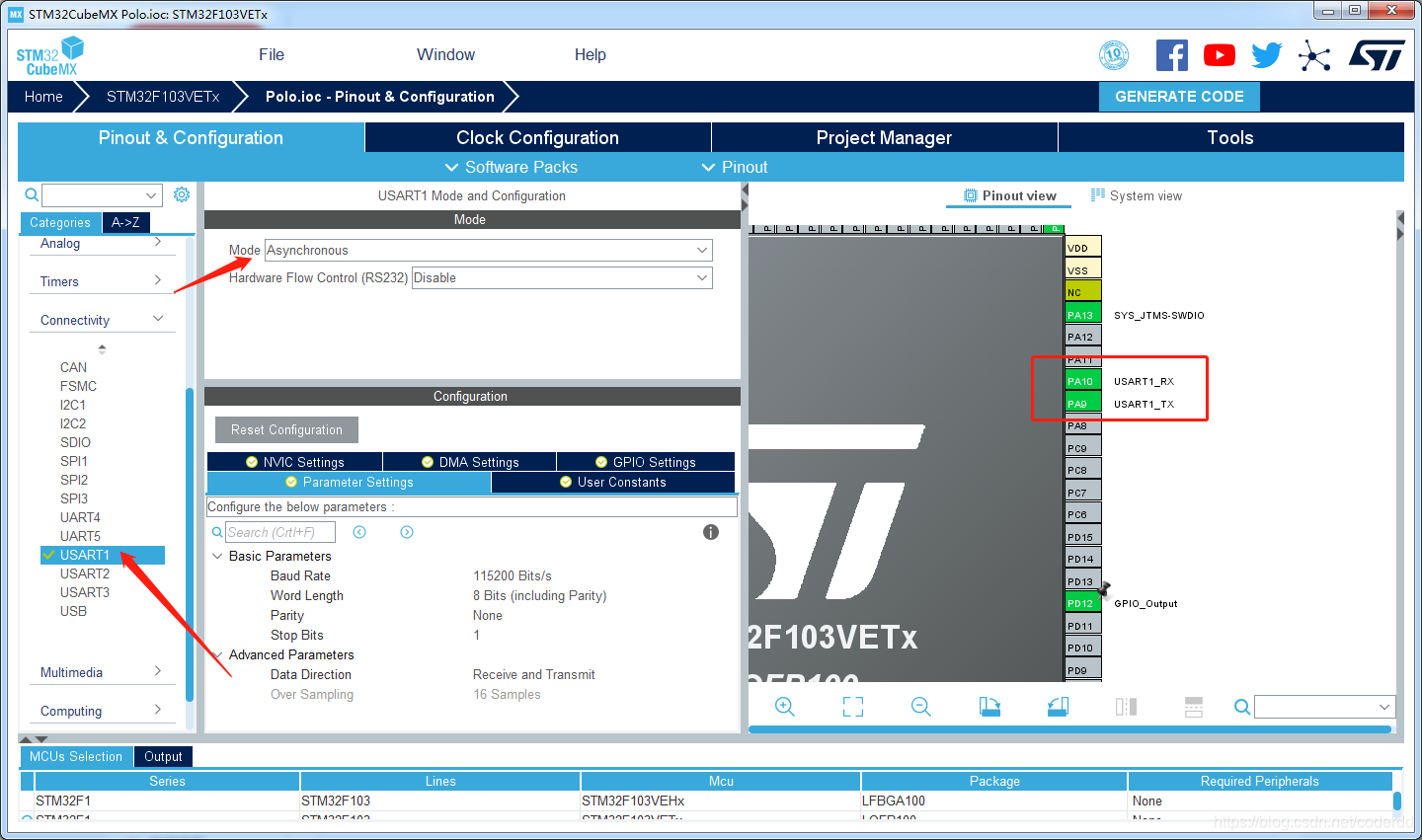Open the ST community network icon

click(1314, 55)
